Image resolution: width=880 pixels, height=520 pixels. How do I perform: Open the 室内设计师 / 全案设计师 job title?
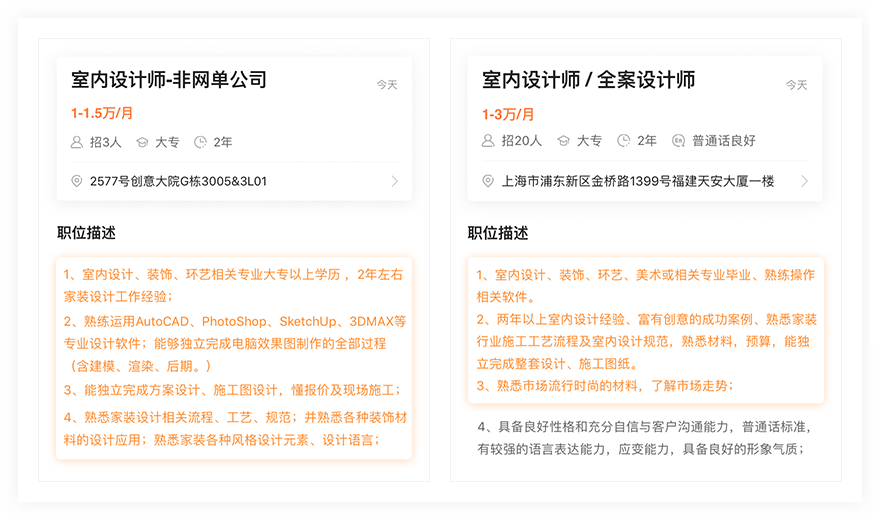pos(588,80)
